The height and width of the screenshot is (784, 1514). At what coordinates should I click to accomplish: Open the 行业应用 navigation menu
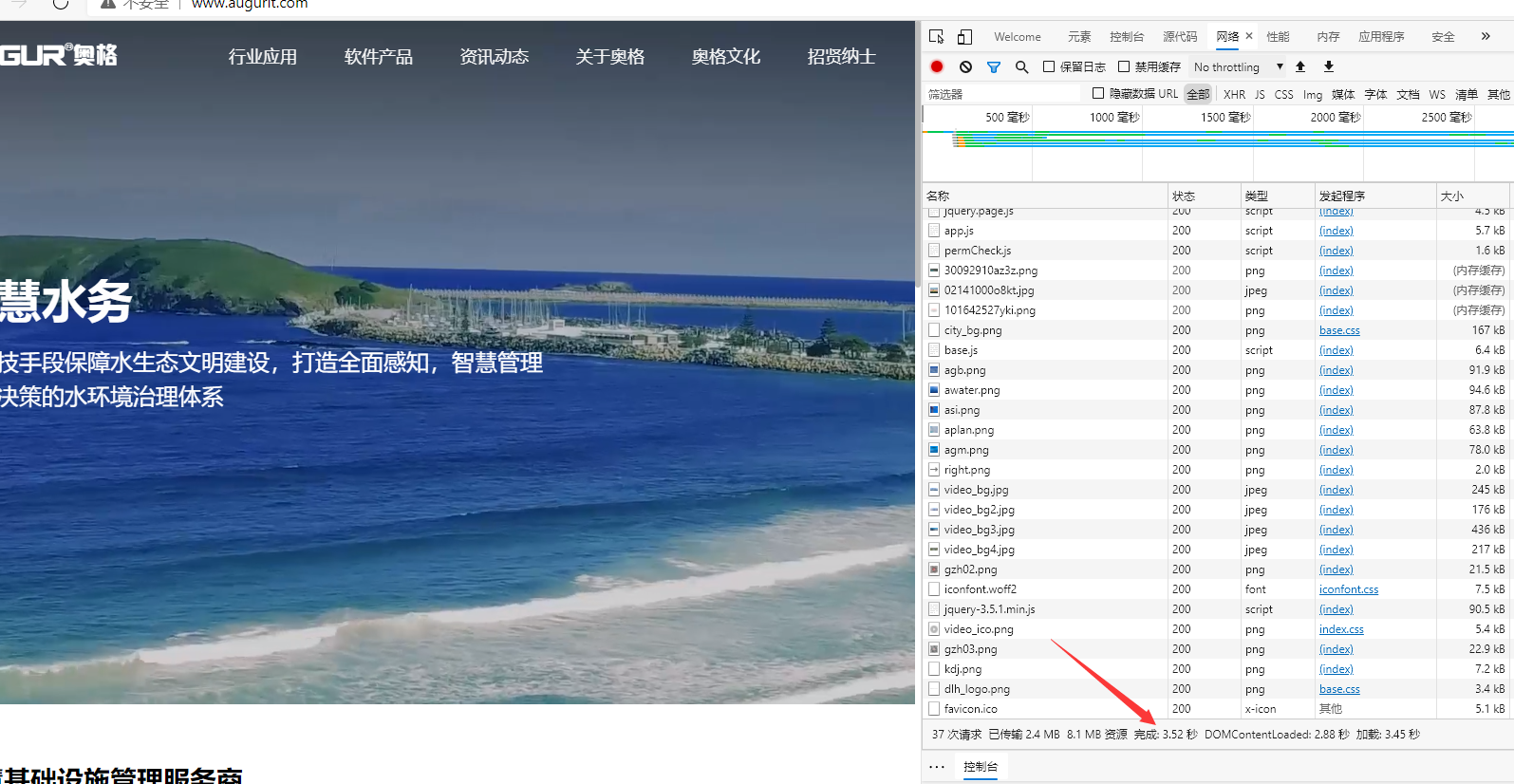[263, 57]
